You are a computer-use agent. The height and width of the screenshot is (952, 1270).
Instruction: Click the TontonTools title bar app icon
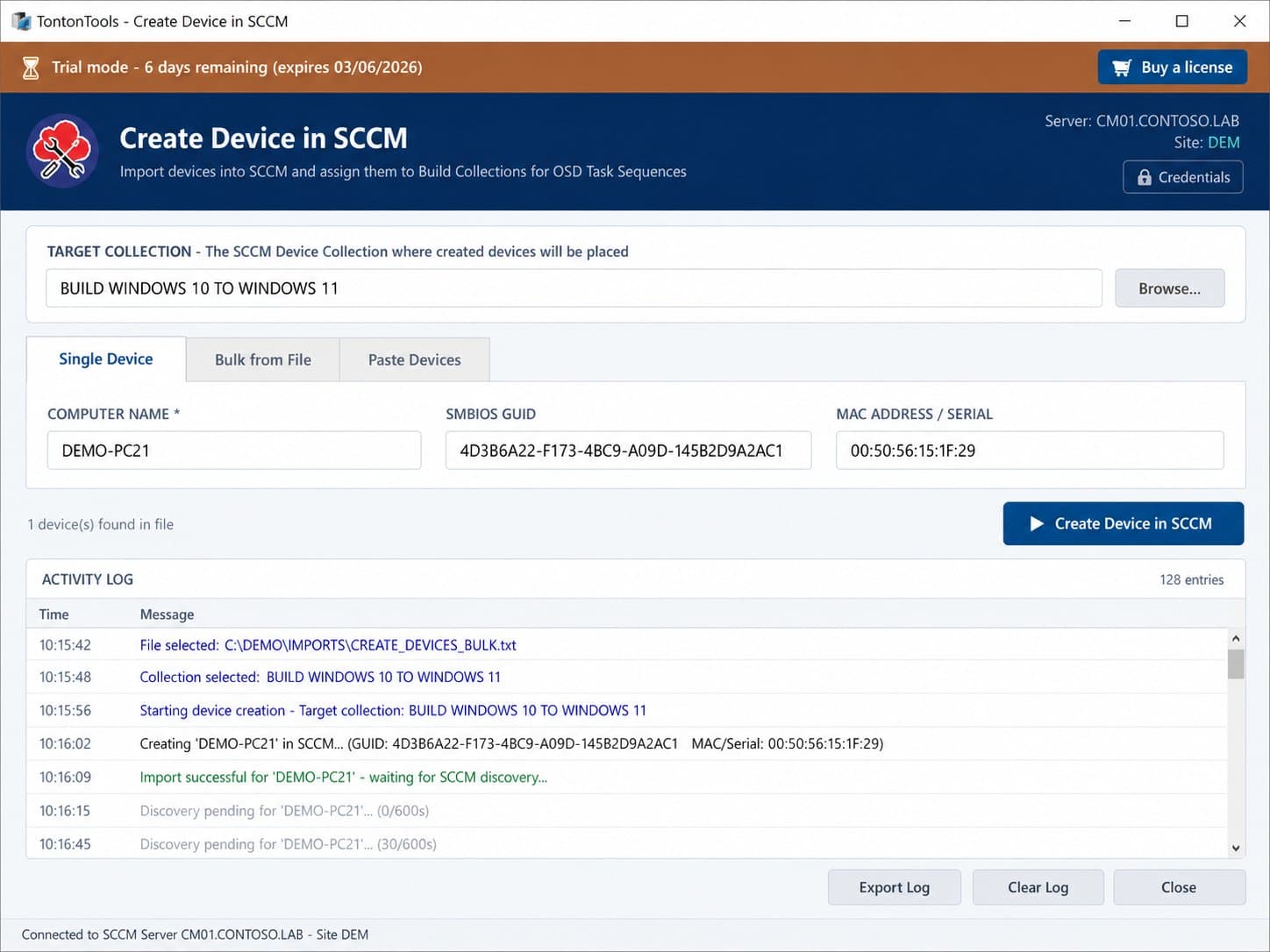[20, 21]
